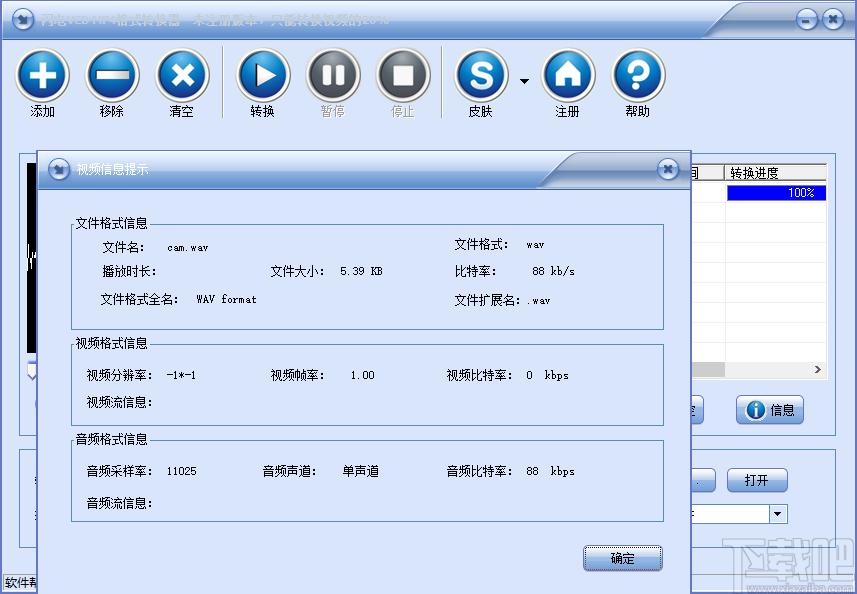
Task: Click the 添加 (Add) plus icon
Action: click(x=43, y=75)
